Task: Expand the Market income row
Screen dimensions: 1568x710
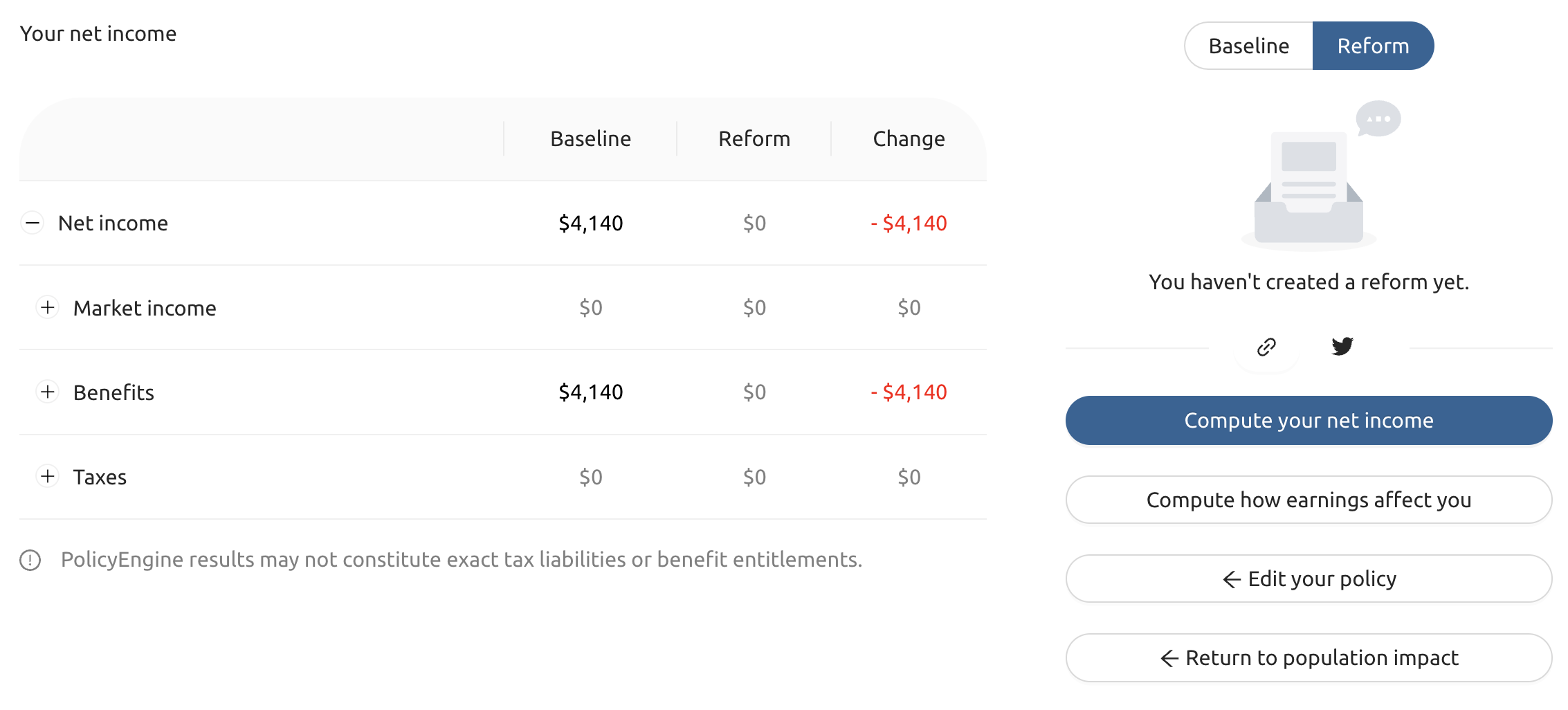Action: point(48,307)
